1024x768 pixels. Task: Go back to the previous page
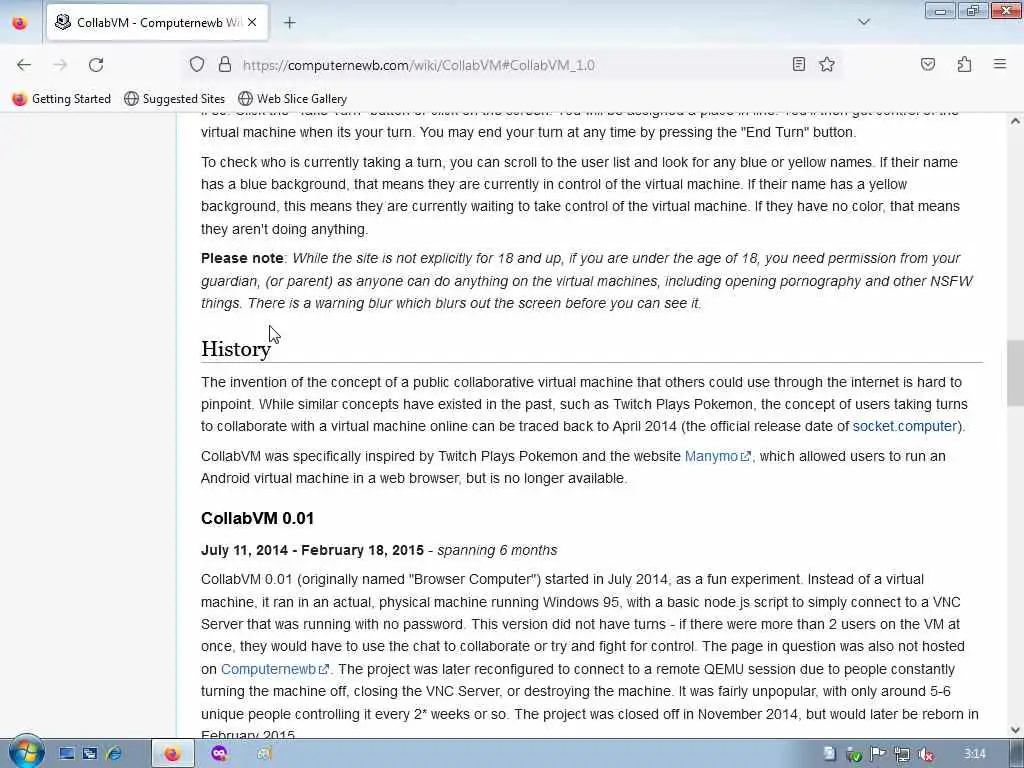click(x=24, y=65)
